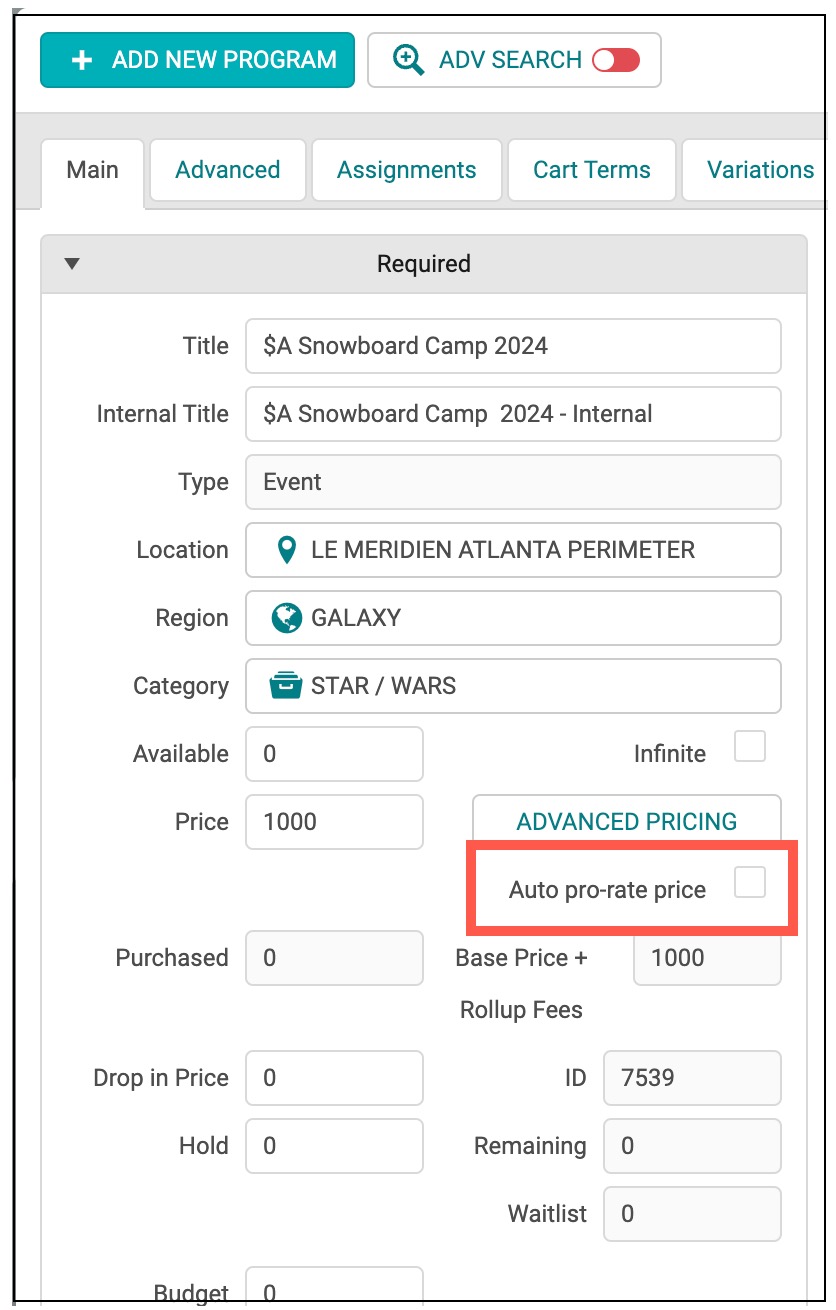Click the category box icon

pyautogui.click(x=286, y=686)
